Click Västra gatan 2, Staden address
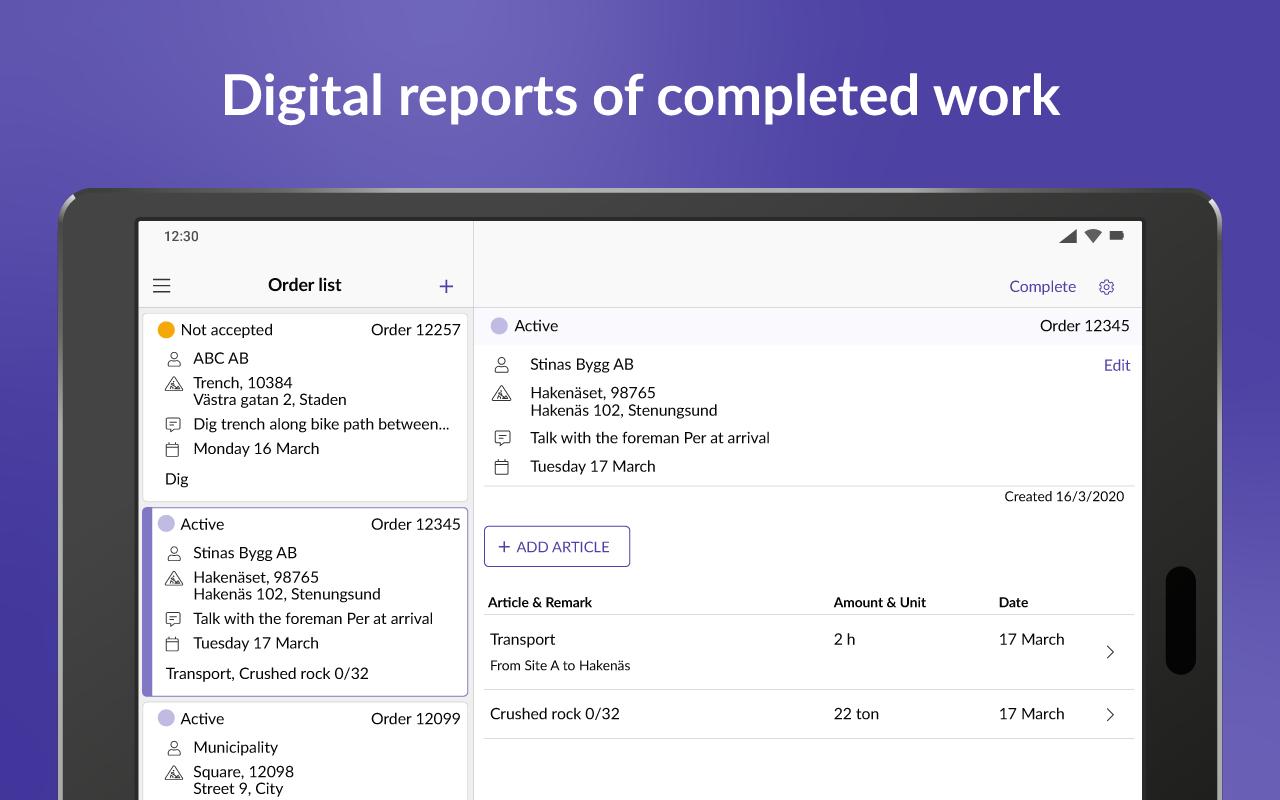 pyautogui.click(x=270, y=399)
